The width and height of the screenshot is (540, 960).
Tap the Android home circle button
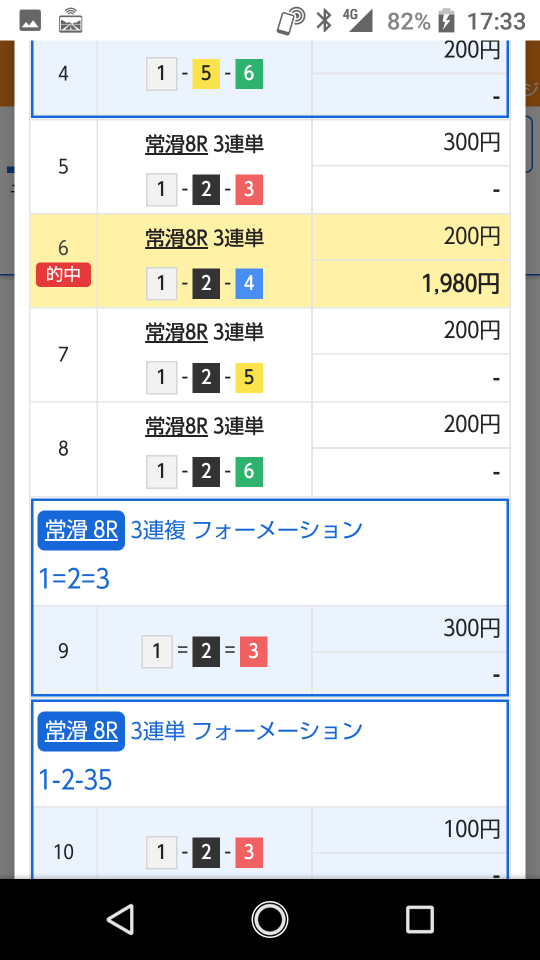coord(269,919)
